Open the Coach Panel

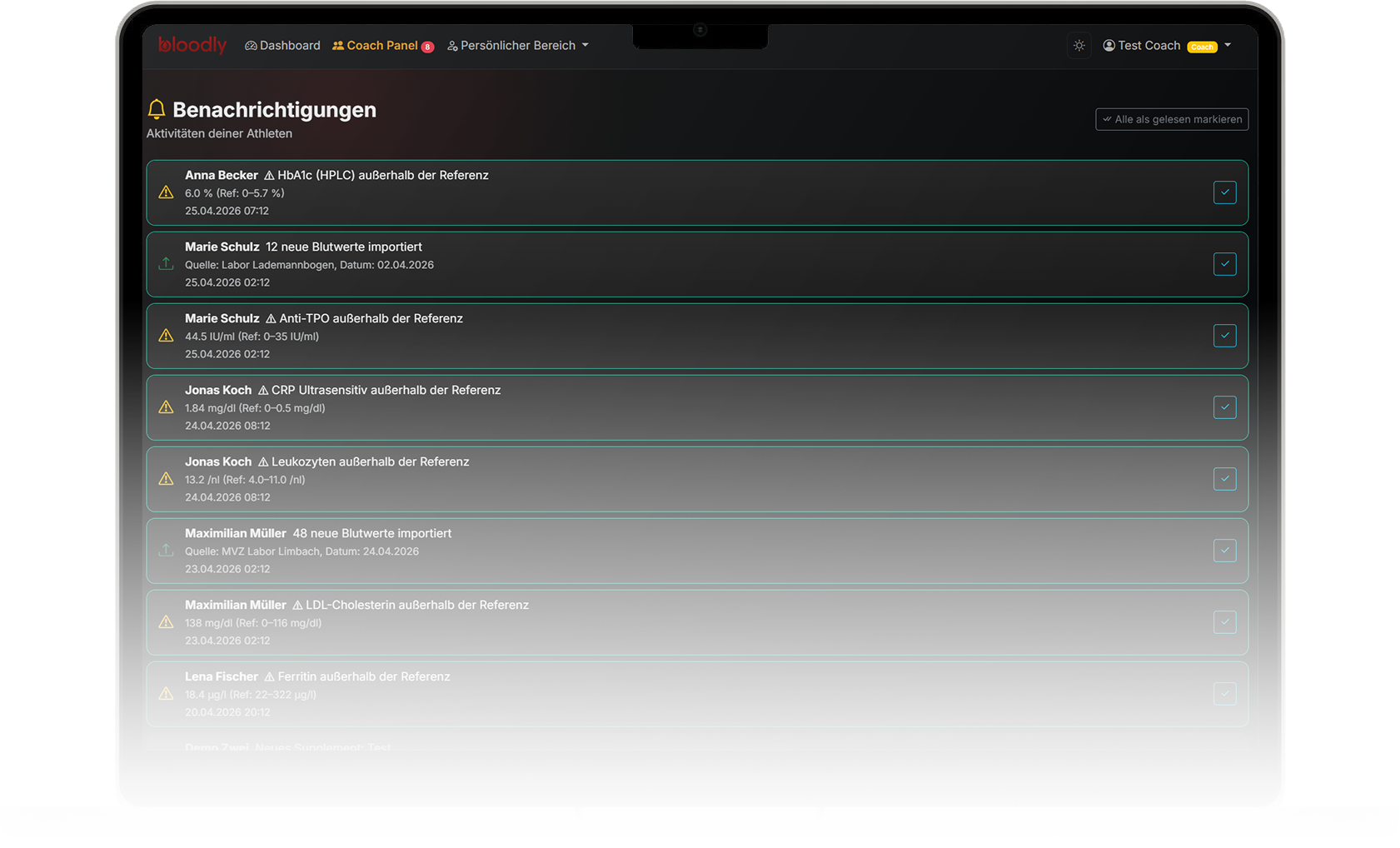point(382,45)
